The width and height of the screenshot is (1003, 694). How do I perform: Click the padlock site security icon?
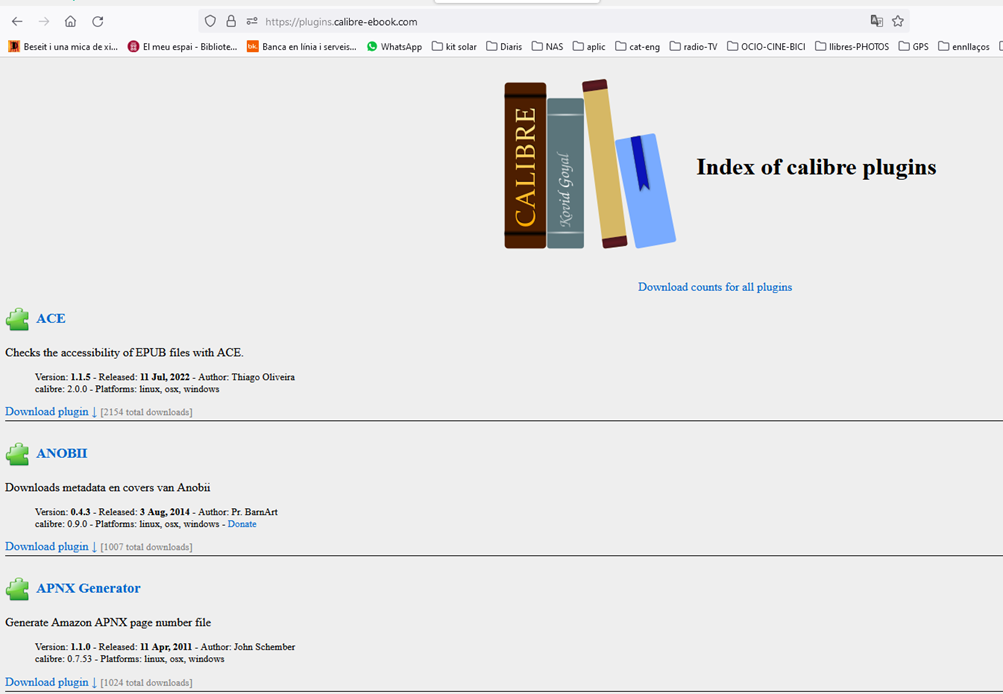click(x=231, y=21)
